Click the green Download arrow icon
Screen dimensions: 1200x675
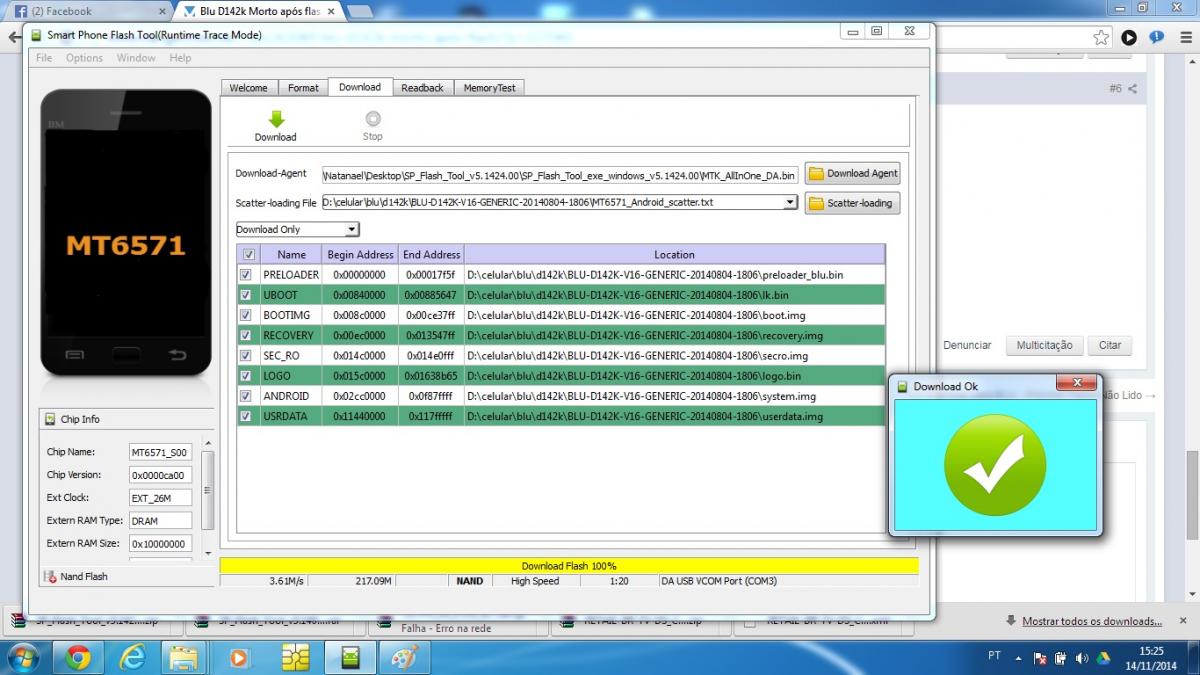coord(276,119)
